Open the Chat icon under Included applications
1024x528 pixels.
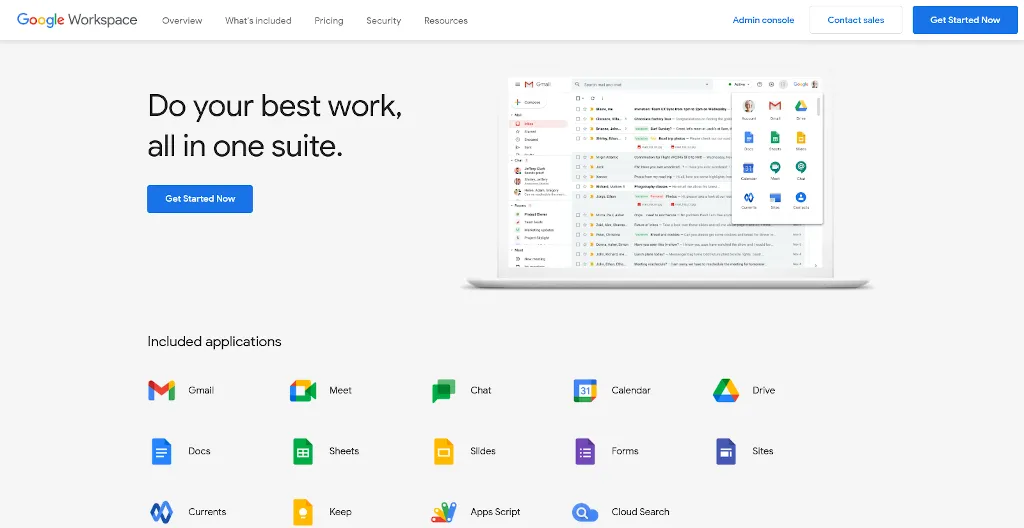point(443,391)
